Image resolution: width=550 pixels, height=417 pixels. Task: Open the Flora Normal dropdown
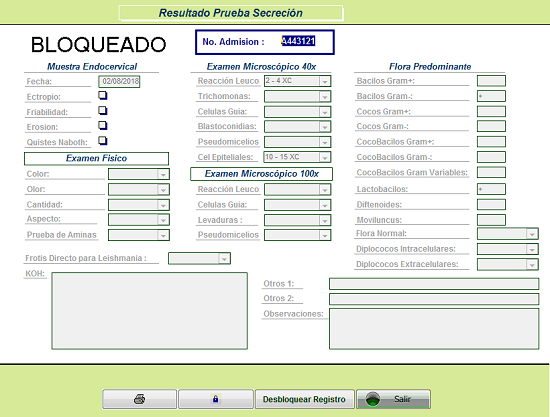tap(508, 234)
